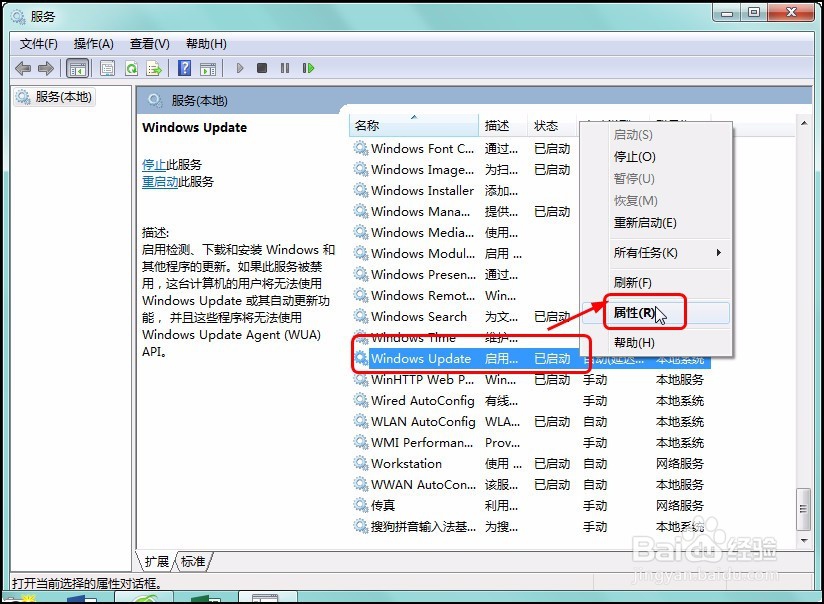Click gear icon of Wired AutoConfig row
The image size is (824, 604).
360,401
